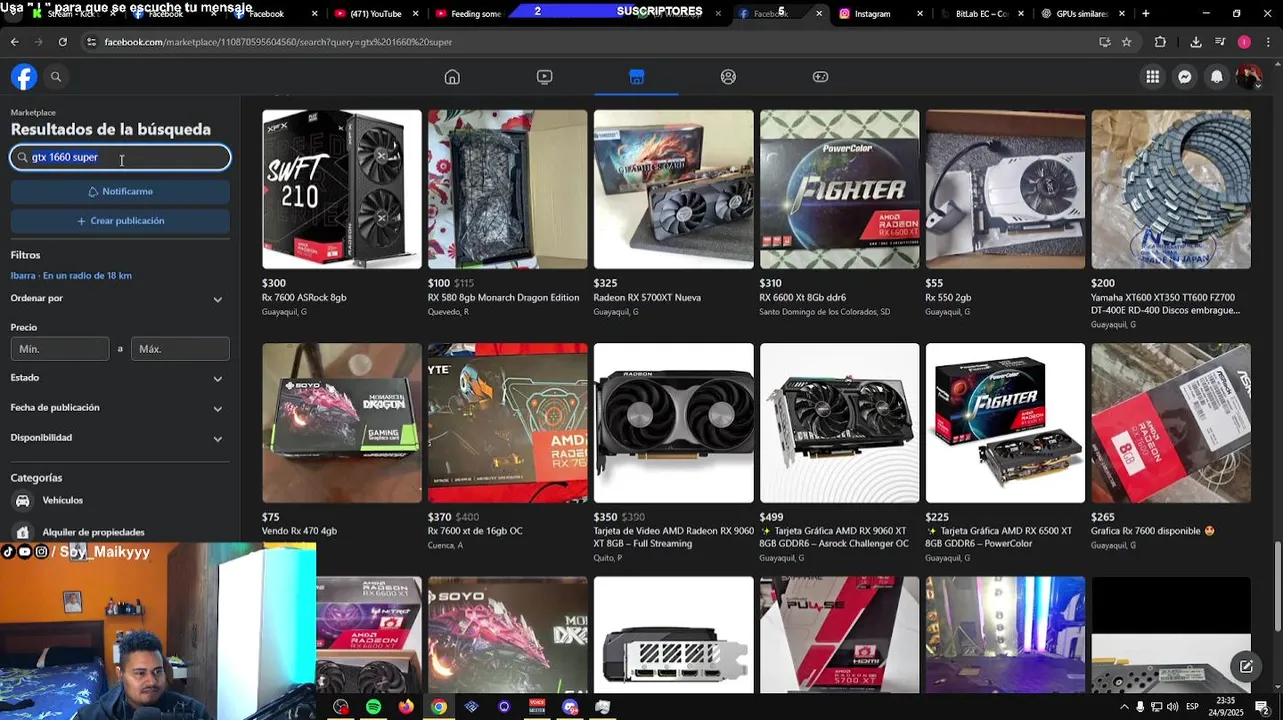Show hidden system tray icons

point(1124,707)
